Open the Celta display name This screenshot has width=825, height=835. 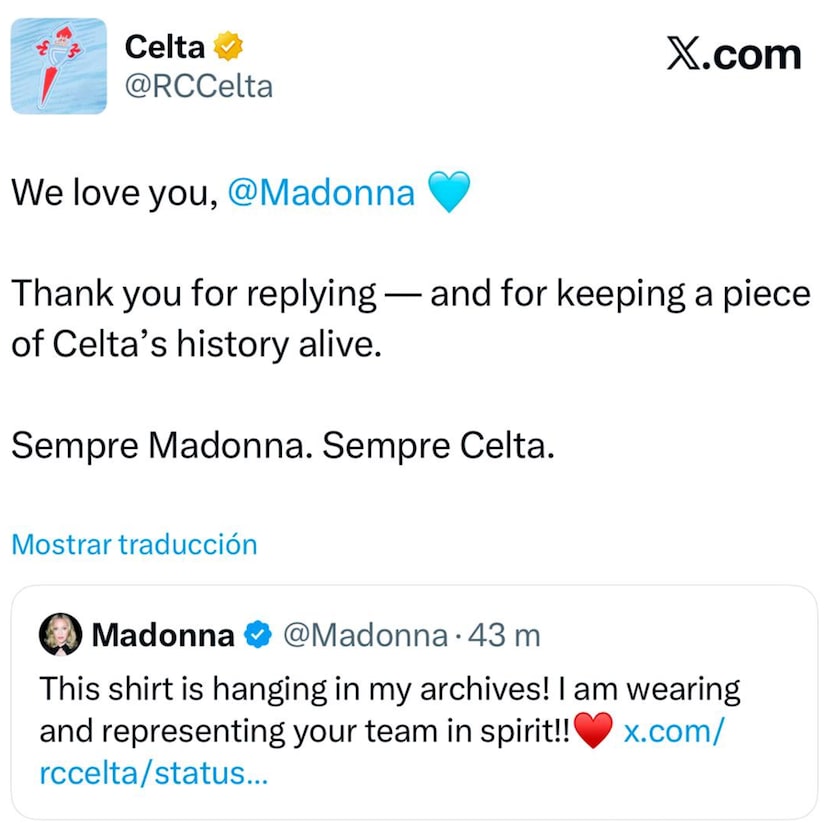(165, 46)
